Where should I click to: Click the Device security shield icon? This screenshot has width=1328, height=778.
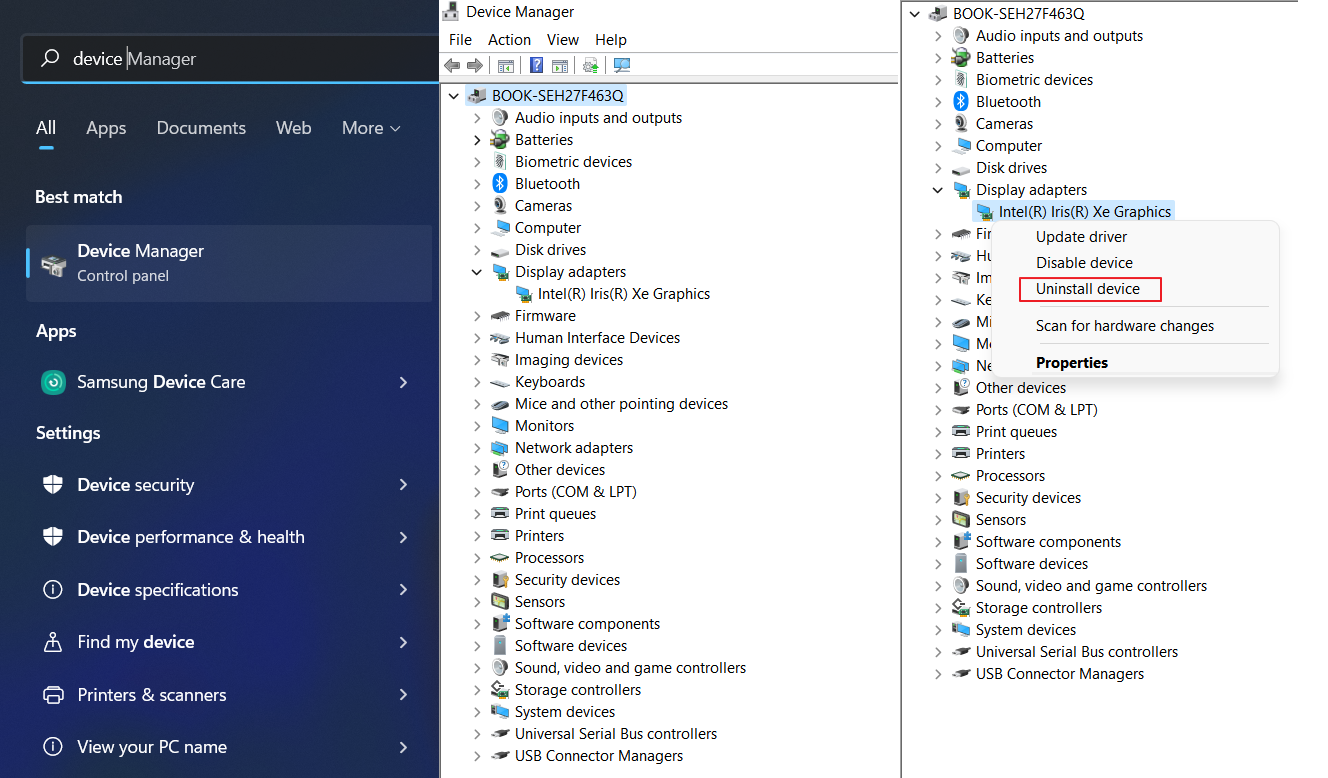[53, 485]
